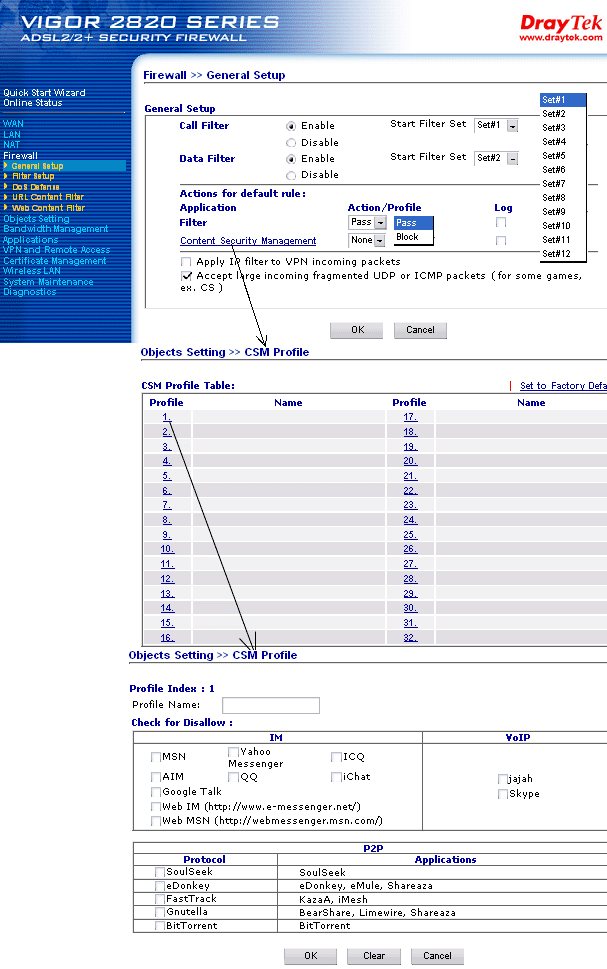Select Set#5 in the filter set list

click(562, 156)
